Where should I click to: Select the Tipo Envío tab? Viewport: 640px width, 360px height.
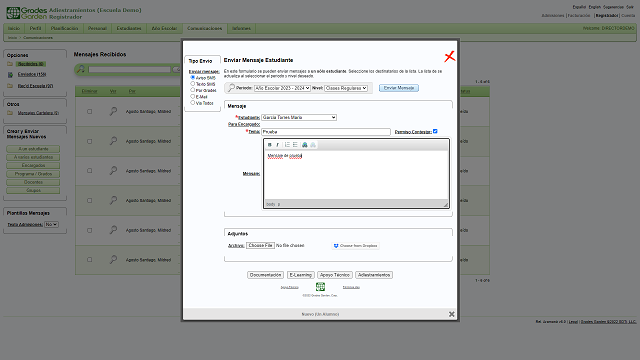pyautogui.click(x=200, y=61)
